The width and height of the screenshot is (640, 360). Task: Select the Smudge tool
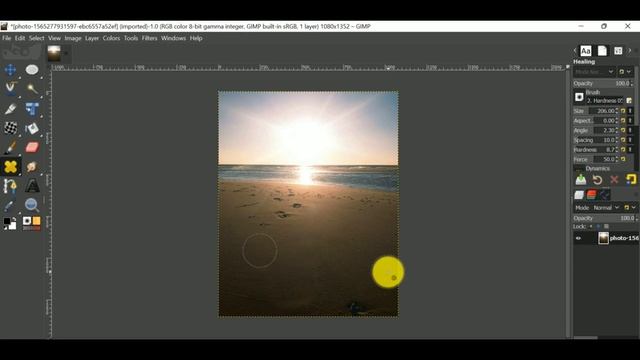point(32,167)
